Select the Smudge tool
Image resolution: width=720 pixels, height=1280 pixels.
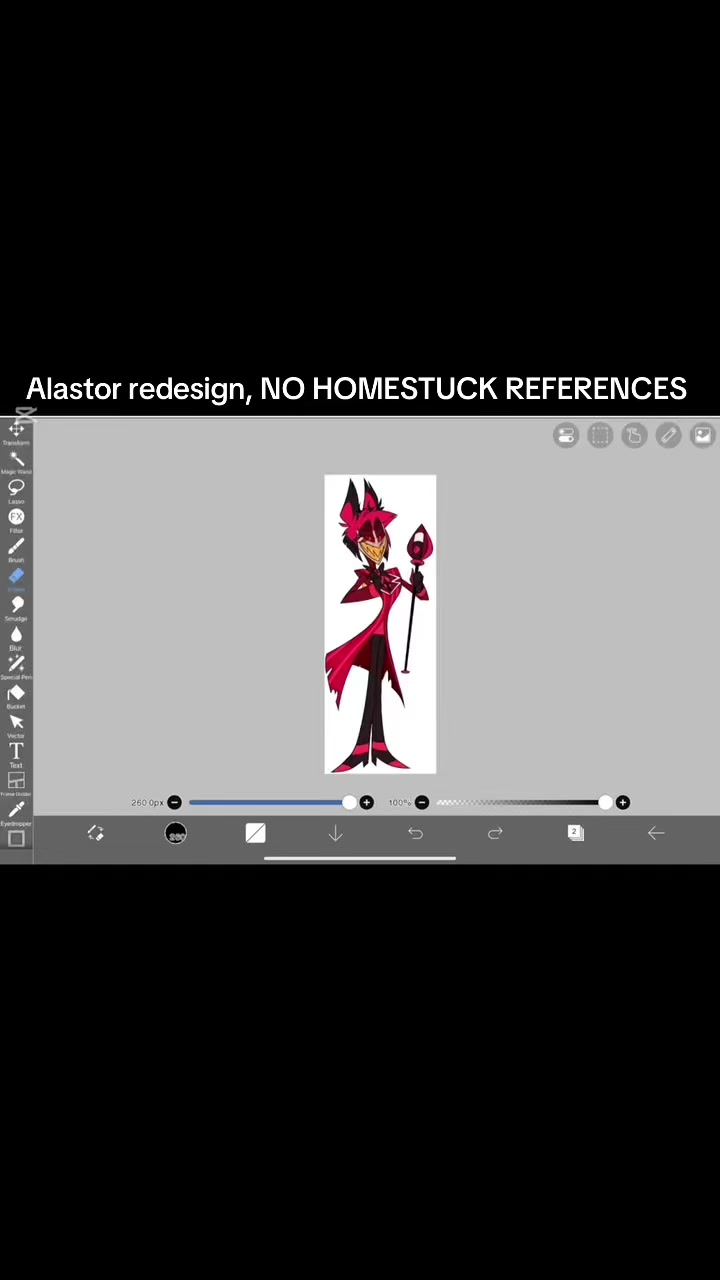[x=16, y=608]
